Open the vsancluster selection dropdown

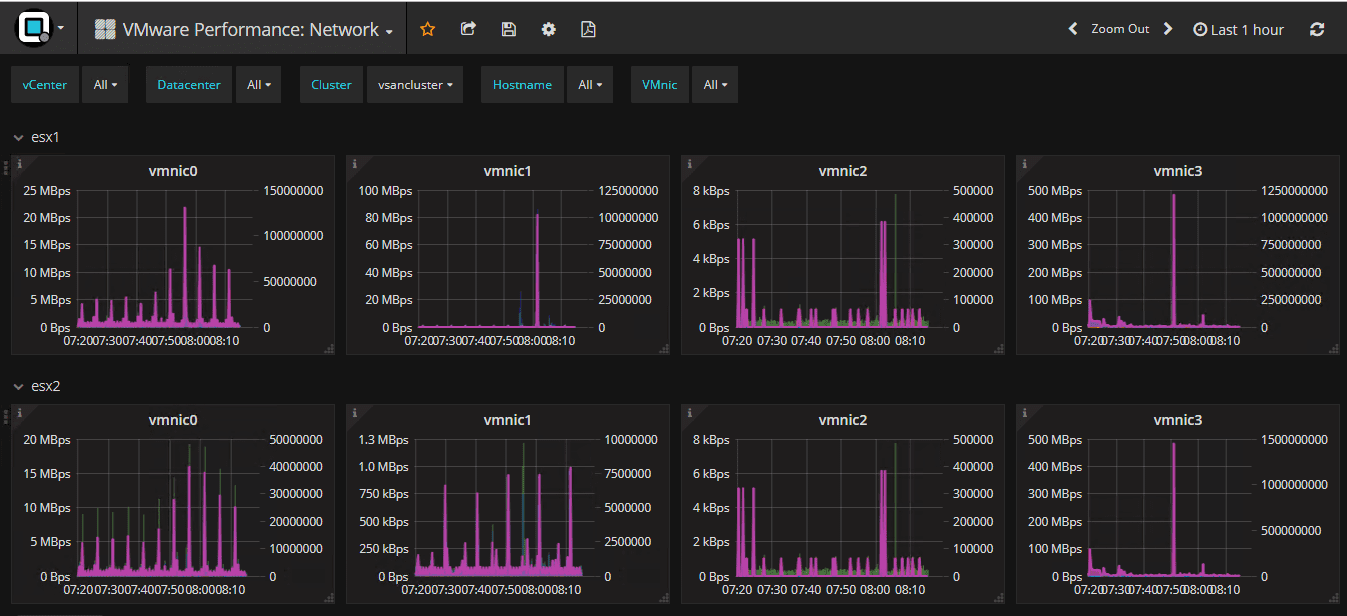click(x=414, y=84)
